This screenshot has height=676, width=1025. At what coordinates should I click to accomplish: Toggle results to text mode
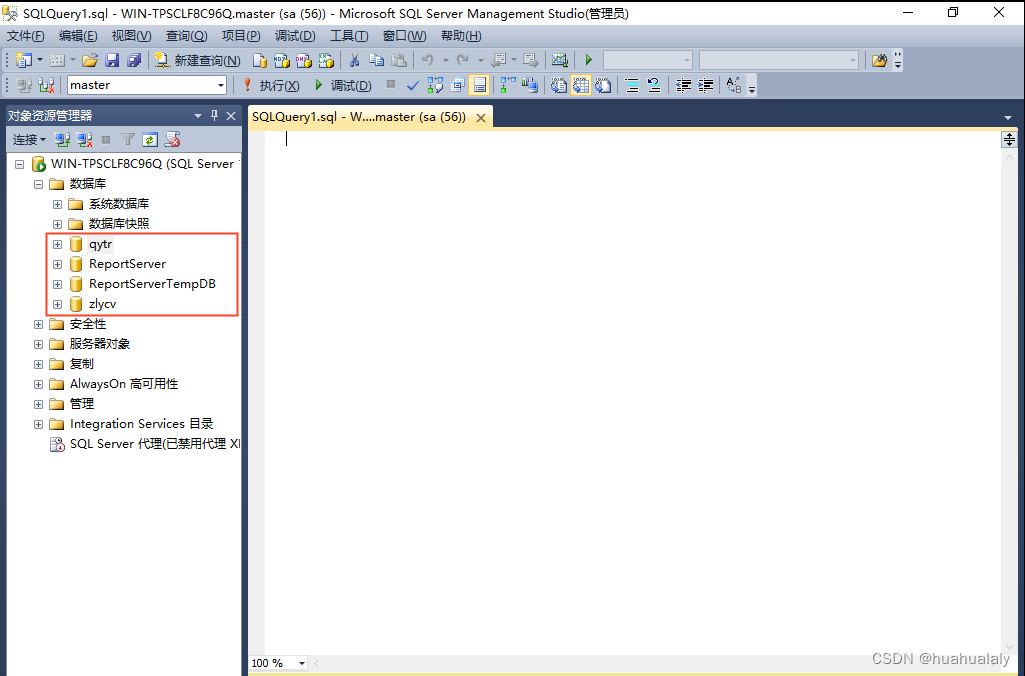click(558, 85)
